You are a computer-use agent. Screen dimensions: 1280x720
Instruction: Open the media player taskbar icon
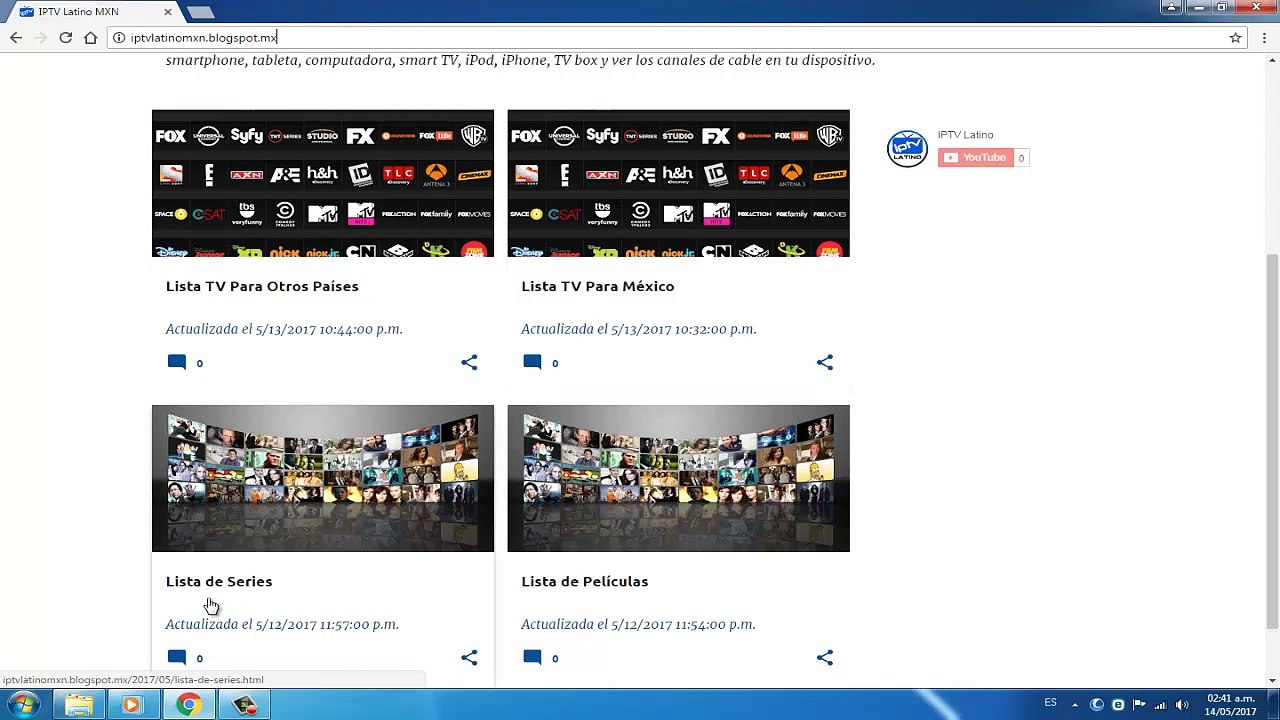[131, 705]
